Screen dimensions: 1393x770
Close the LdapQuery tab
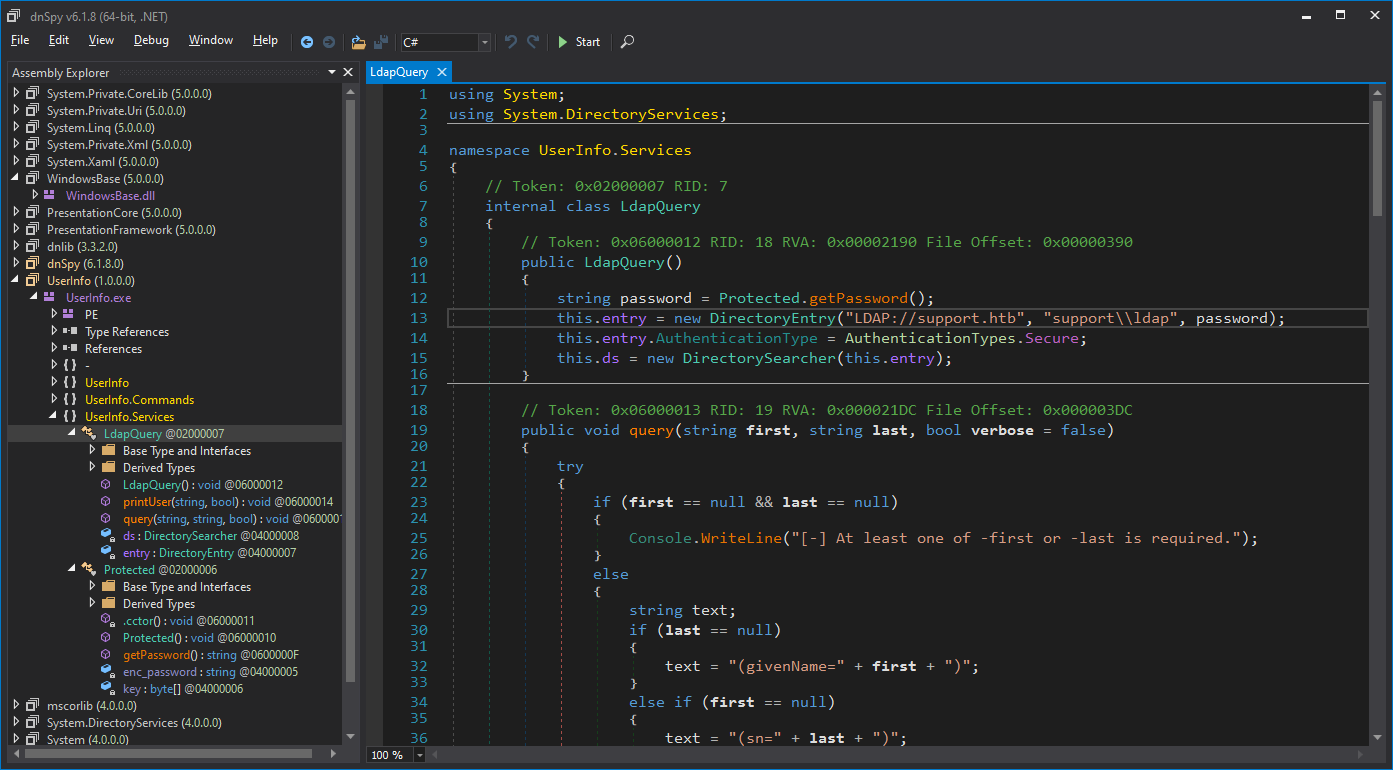441,72
